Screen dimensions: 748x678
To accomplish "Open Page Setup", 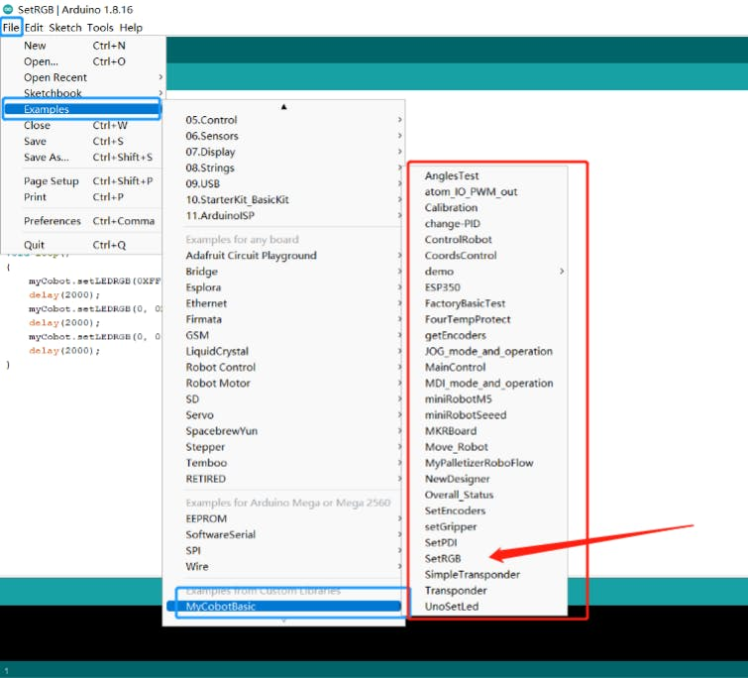I will point(83,181).
